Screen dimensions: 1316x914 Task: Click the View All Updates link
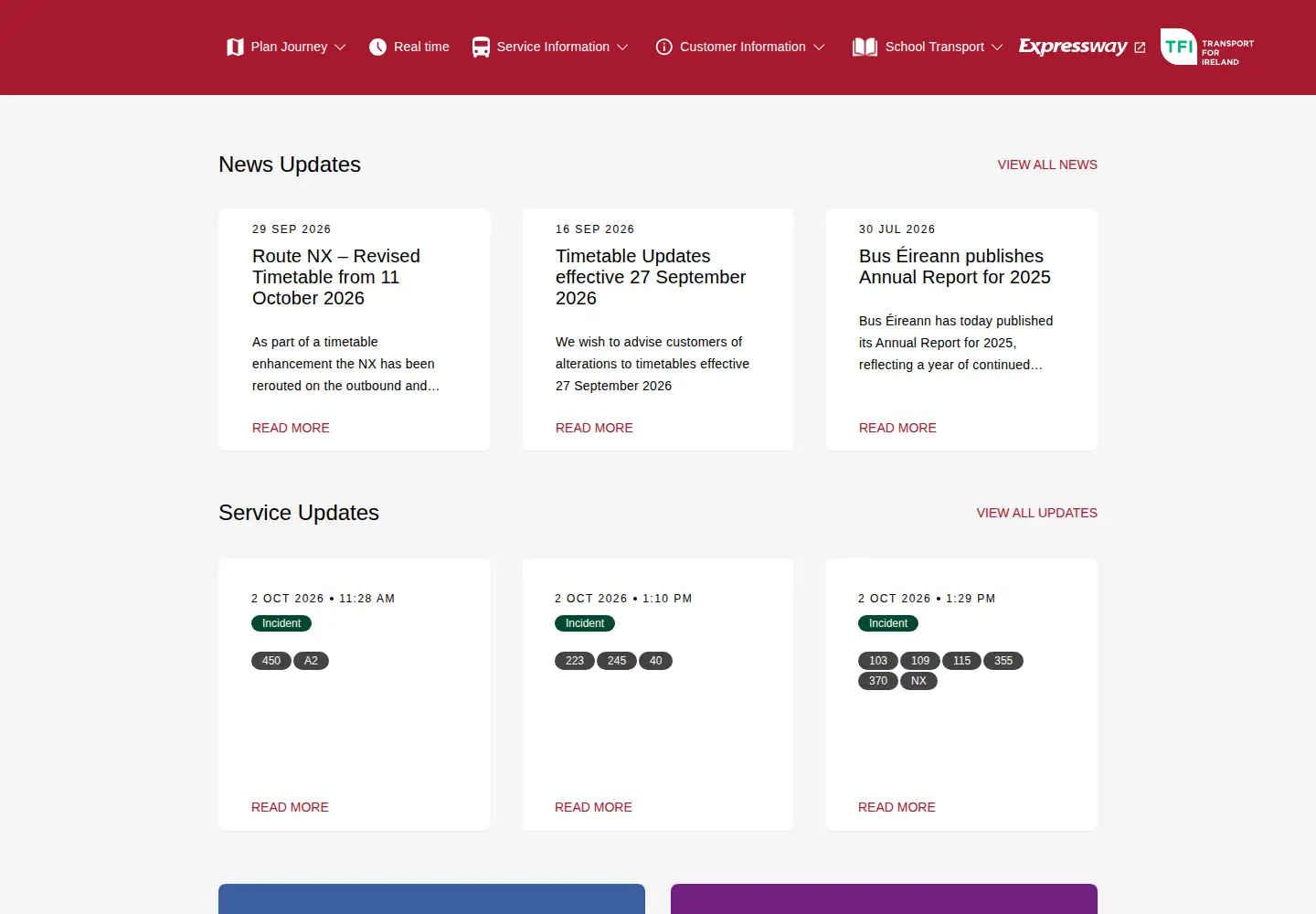tap(1036, 513)
